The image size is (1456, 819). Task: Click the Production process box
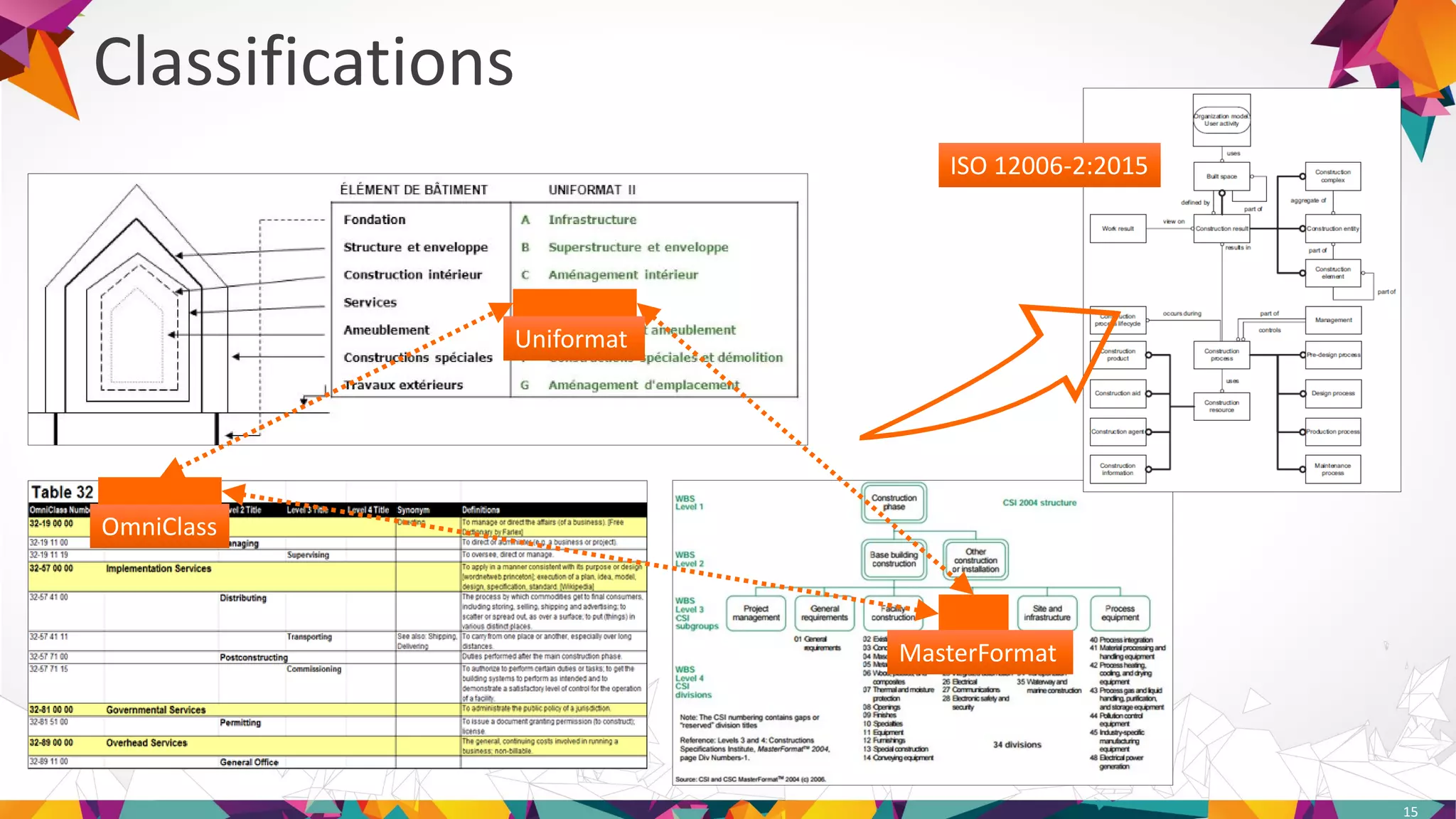tap(1333, 432)
